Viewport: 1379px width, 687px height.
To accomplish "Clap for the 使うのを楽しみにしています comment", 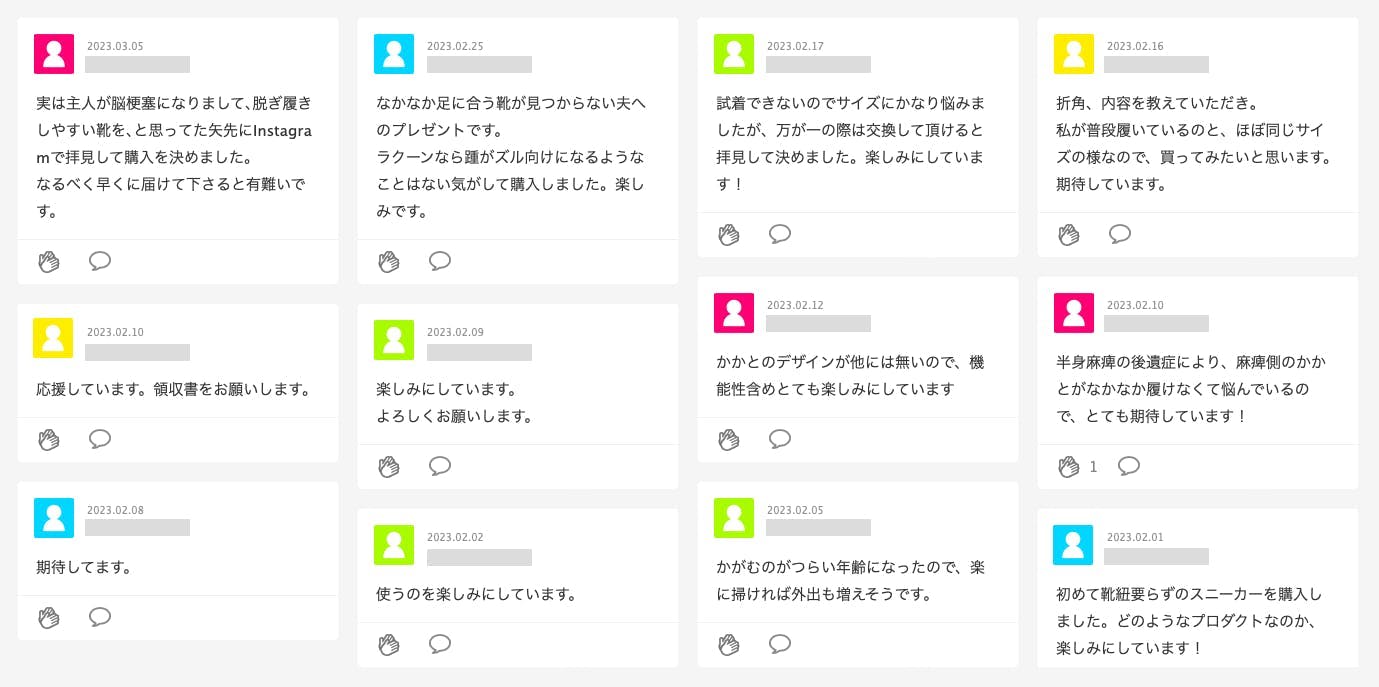I will pos(389,644).
